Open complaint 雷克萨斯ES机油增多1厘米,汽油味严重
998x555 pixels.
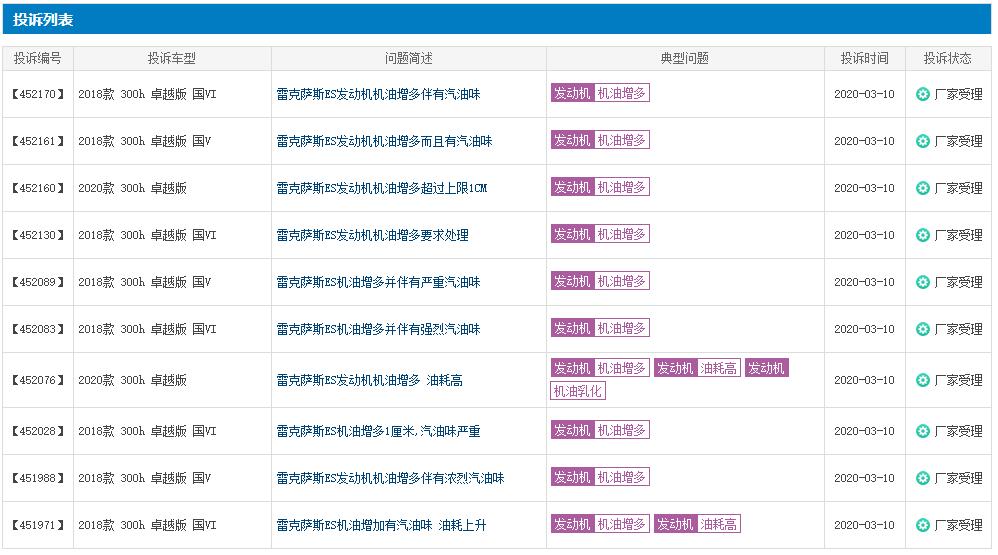[x=378, y=432]
